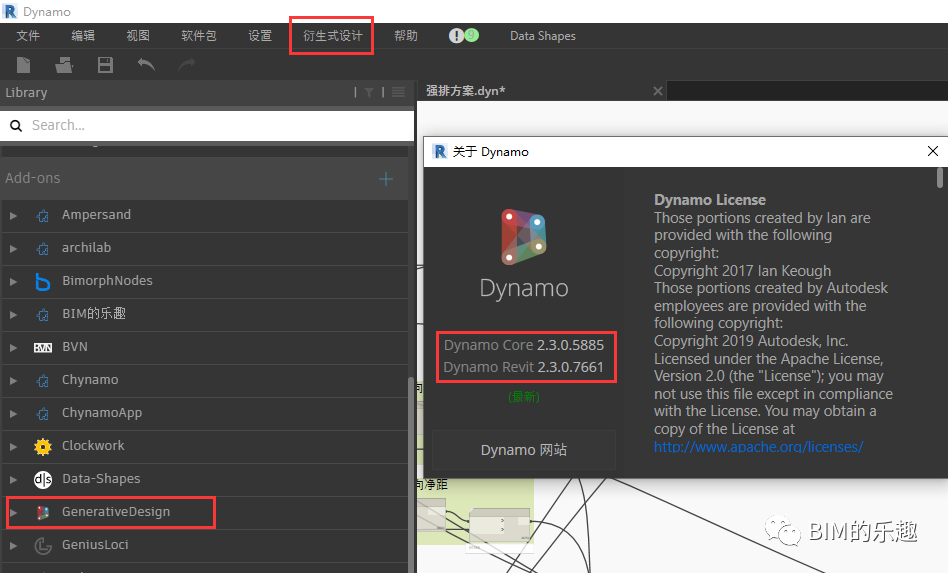The height and width of the screenshot is (573, 948).
Task: Open the 软件包 menu
Action: [198, 36]
